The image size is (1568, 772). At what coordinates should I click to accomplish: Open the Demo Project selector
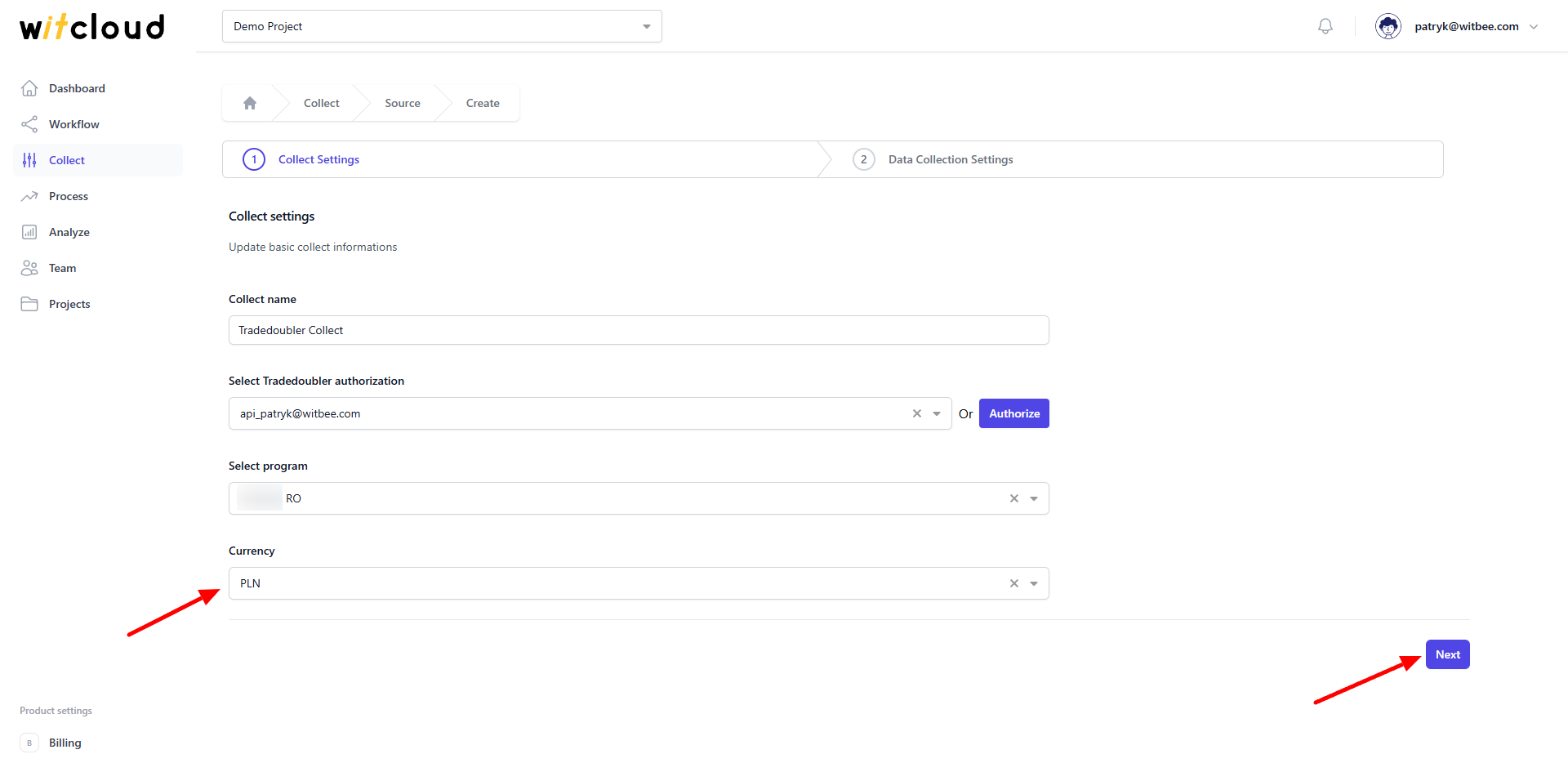tap(442, 26)
